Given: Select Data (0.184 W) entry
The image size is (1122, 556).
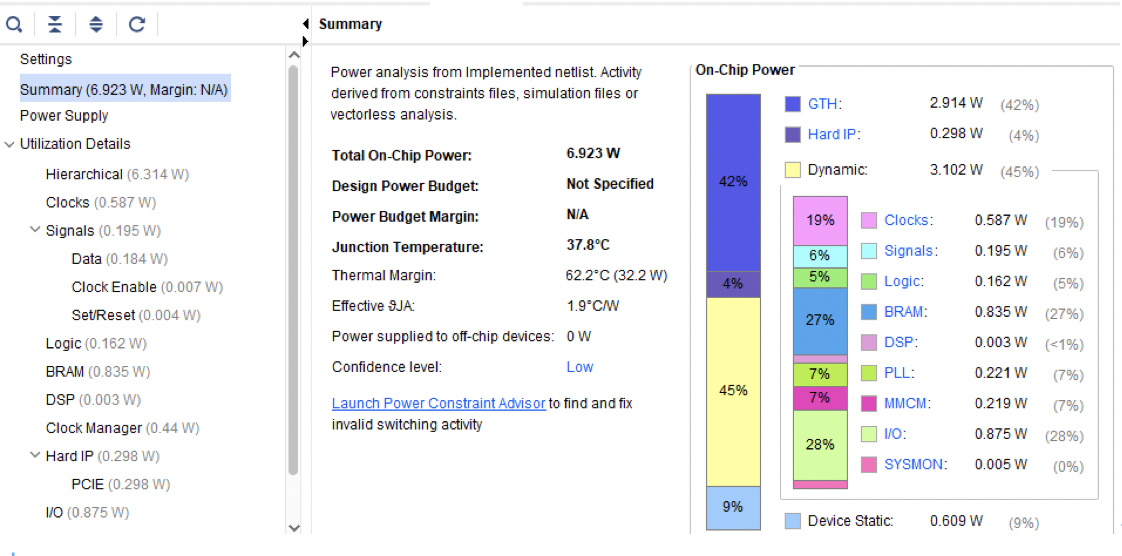Looking at the screenshot, I should [x=119, y=258].
